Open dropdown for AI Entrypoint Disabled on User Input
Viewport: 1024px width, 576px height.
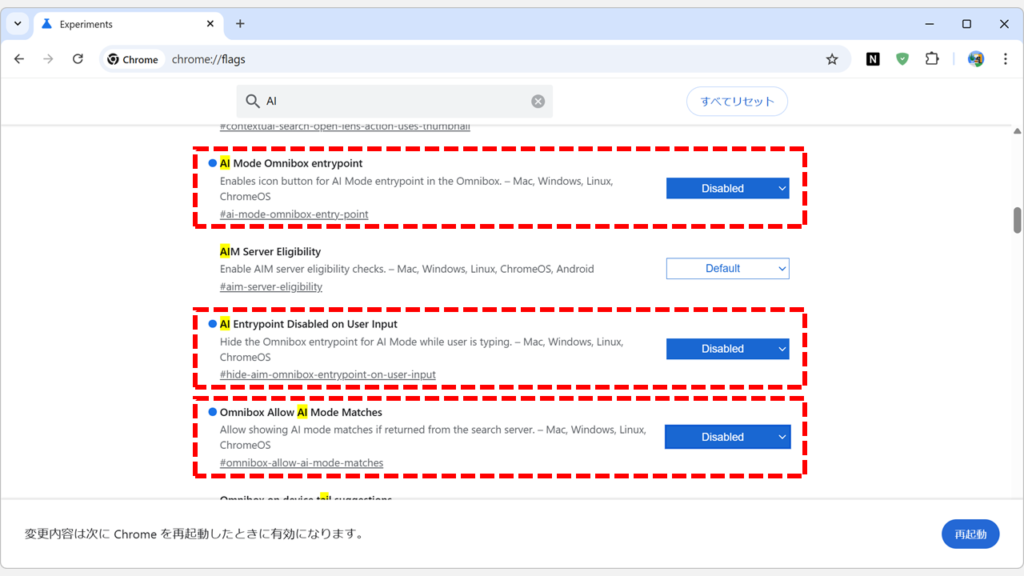(727, 348)
